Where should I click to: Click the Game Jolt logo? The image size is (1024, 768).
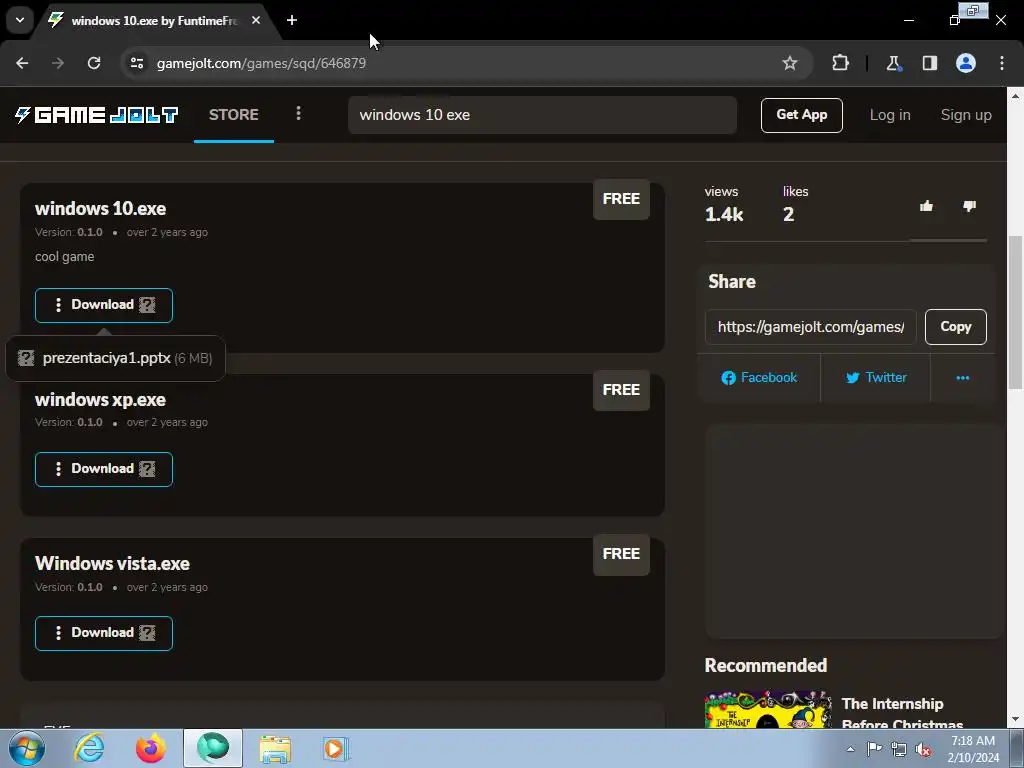coord(97,115)
